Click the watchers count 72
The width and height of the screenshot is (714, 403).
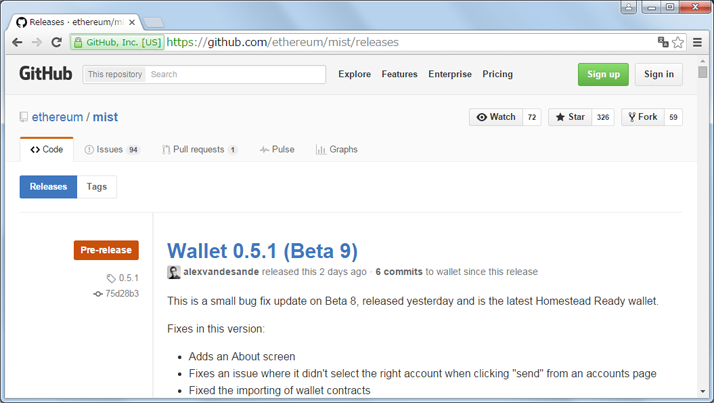tap(532, 117)
